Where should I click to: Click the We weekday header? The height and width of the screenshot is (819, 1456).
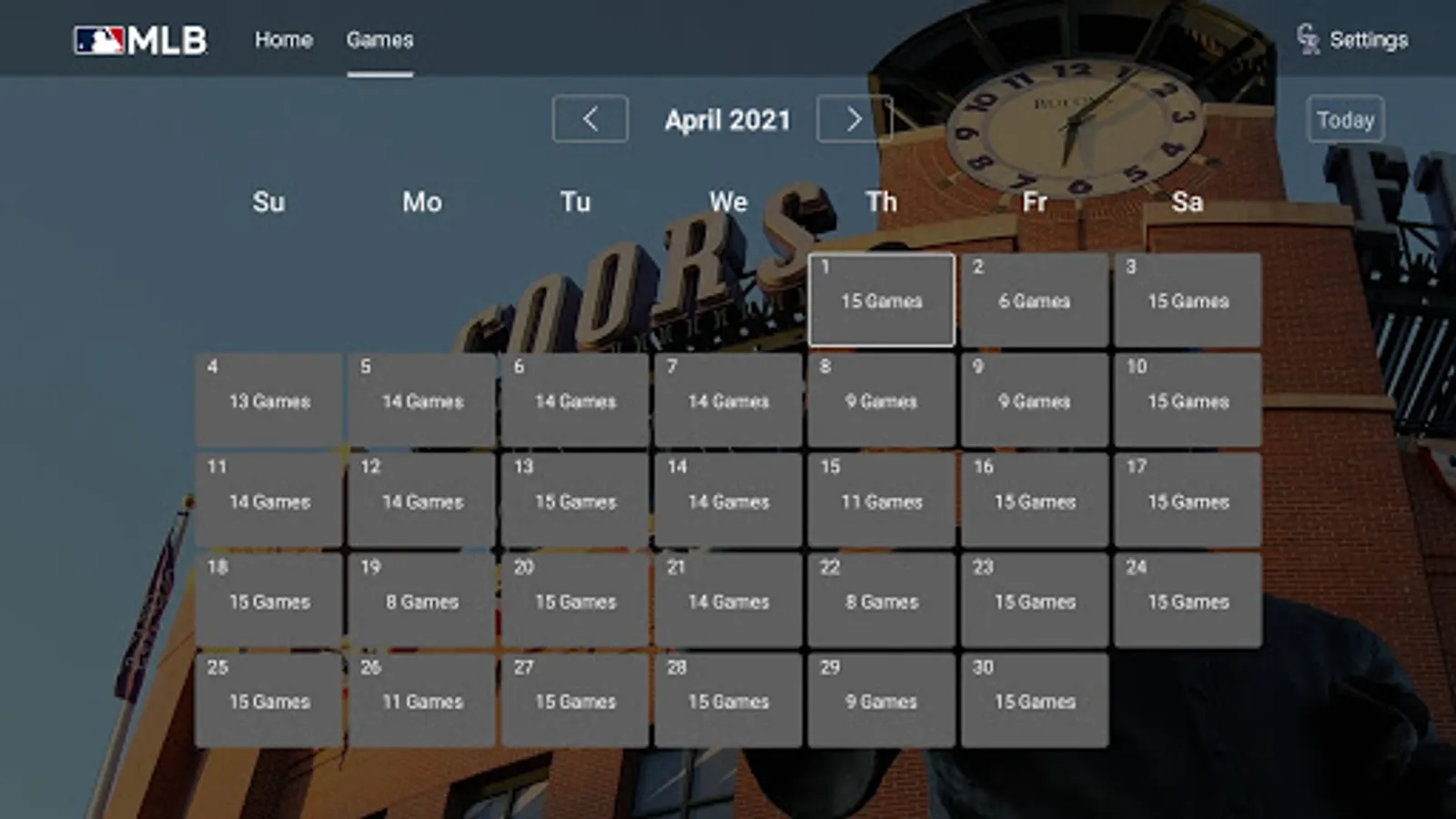[728, 202]
